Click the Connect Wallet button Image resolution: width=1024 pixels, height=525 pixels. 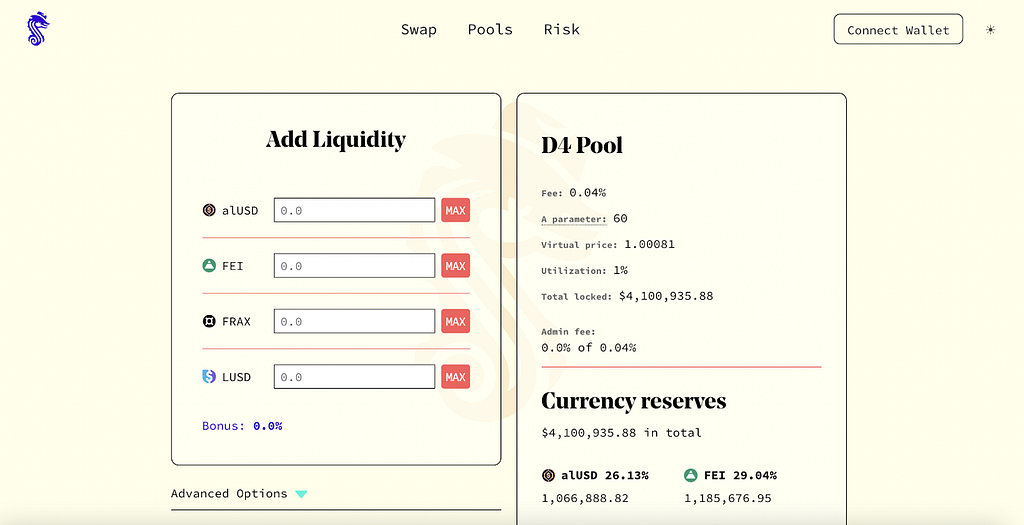pyautogui.click(x=898, y=29)
